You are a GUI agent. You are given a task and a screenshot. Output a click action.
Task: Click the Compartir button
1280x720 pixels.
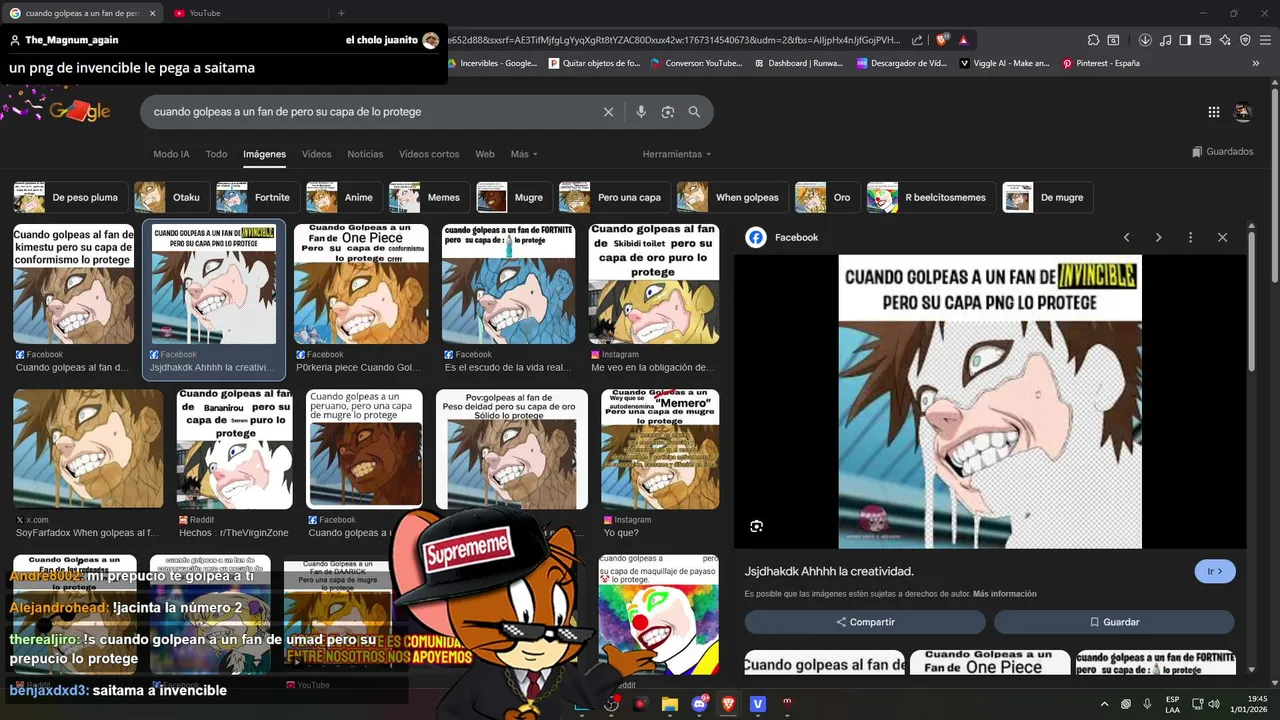pos(865,622)
